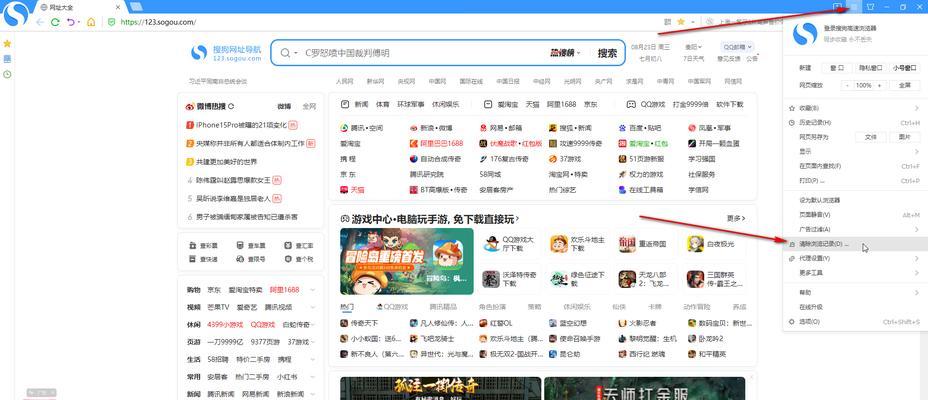928x400 pixels.
Task: Open the QQ邮箱 dropdown
Action: tap(737, 46)
